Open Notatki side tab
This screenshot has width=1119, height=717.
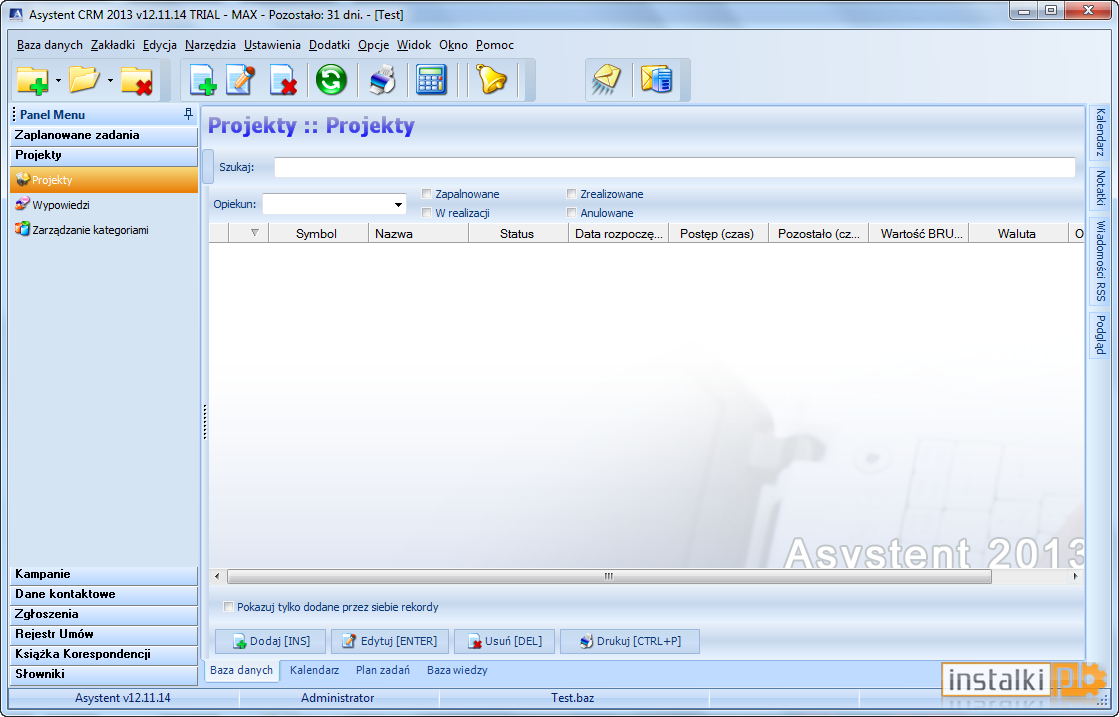pos(1100,188)
